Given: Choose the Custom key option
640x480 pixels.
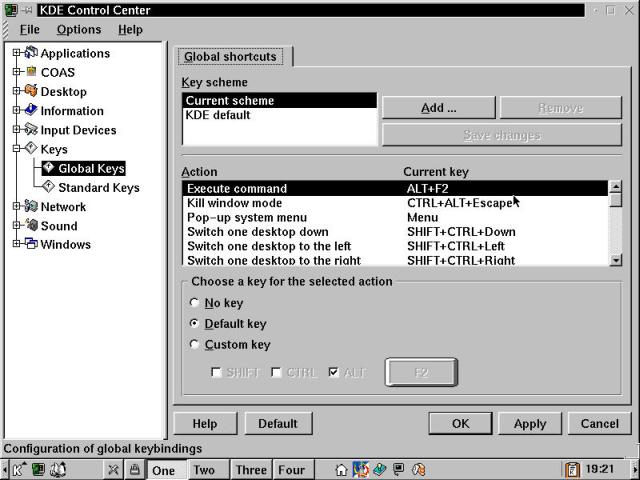Looking at the screenshot, I should click(x=194, y=345).
